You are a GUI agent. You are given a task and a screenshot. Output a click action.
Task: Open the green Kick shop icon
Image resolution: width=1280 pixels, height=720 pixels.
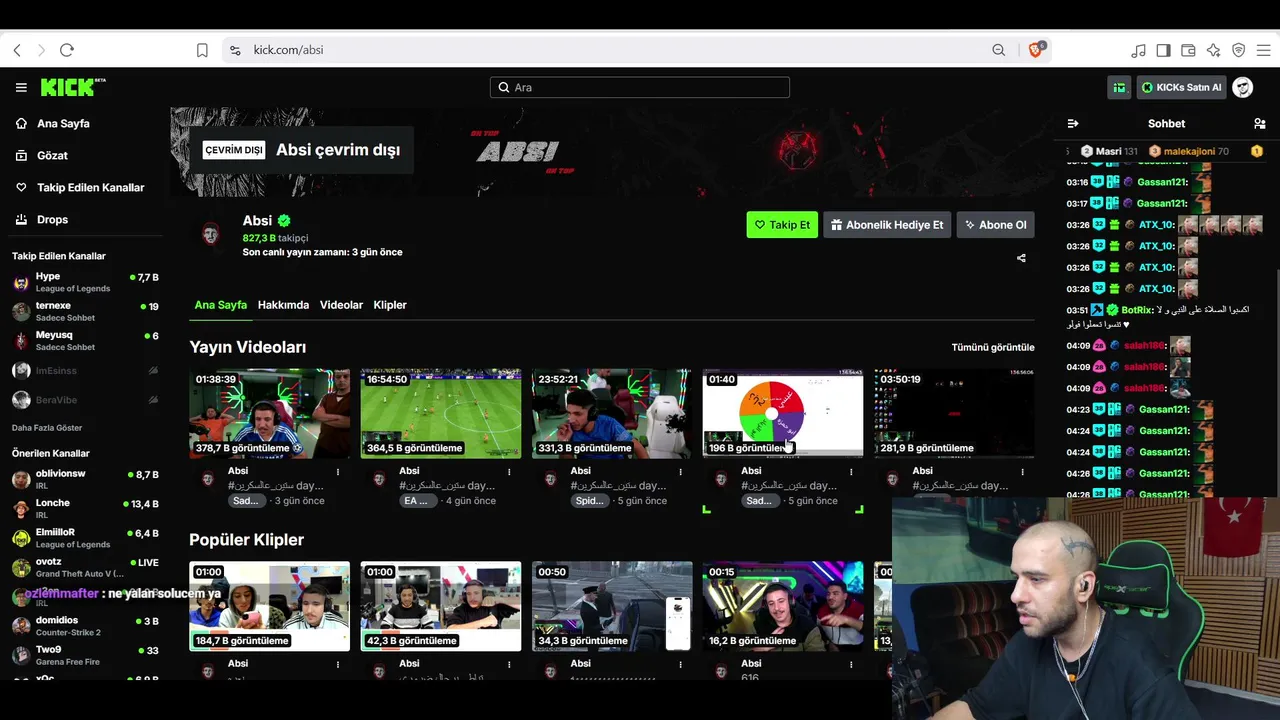[1119, 88]
